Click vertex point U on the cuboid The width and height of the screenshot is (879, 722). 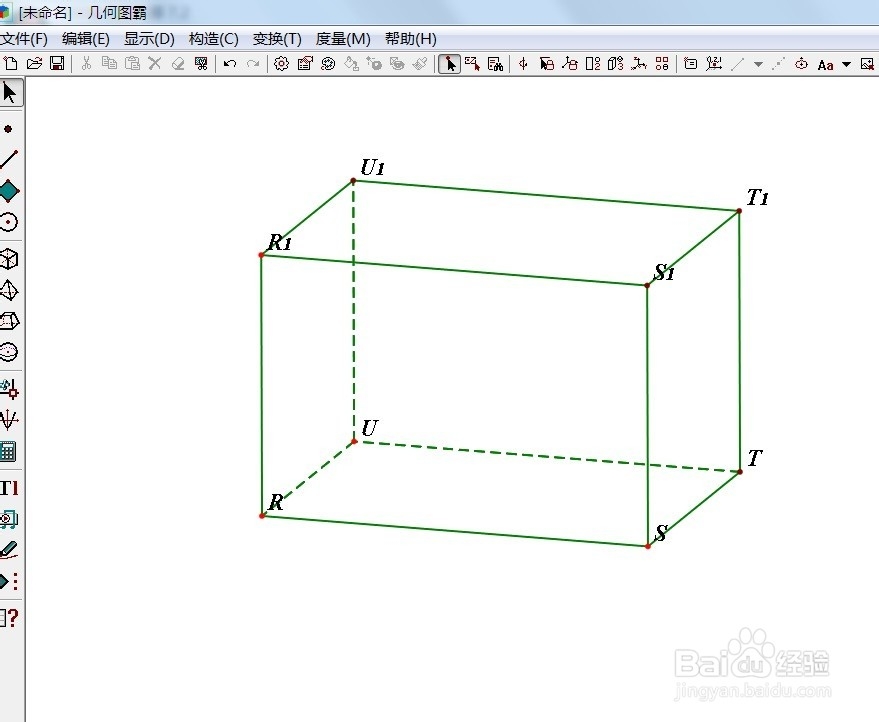tap(354, 442)
